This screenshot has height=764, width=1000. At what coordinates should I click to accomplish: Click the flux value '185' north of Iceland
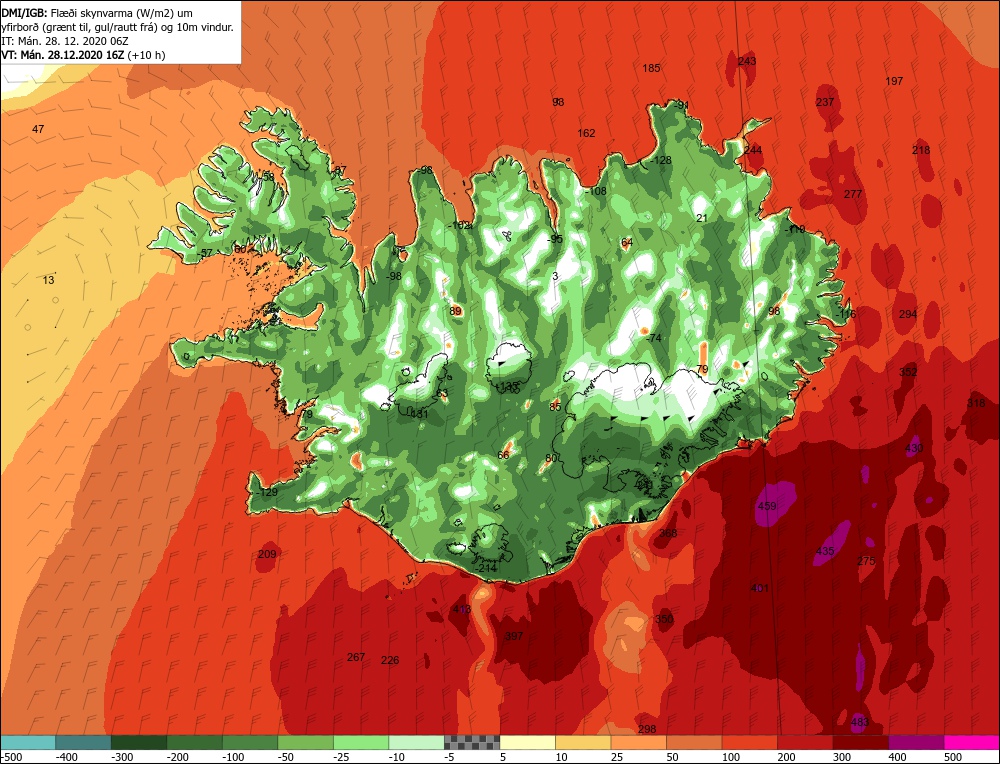pos(651,68)
